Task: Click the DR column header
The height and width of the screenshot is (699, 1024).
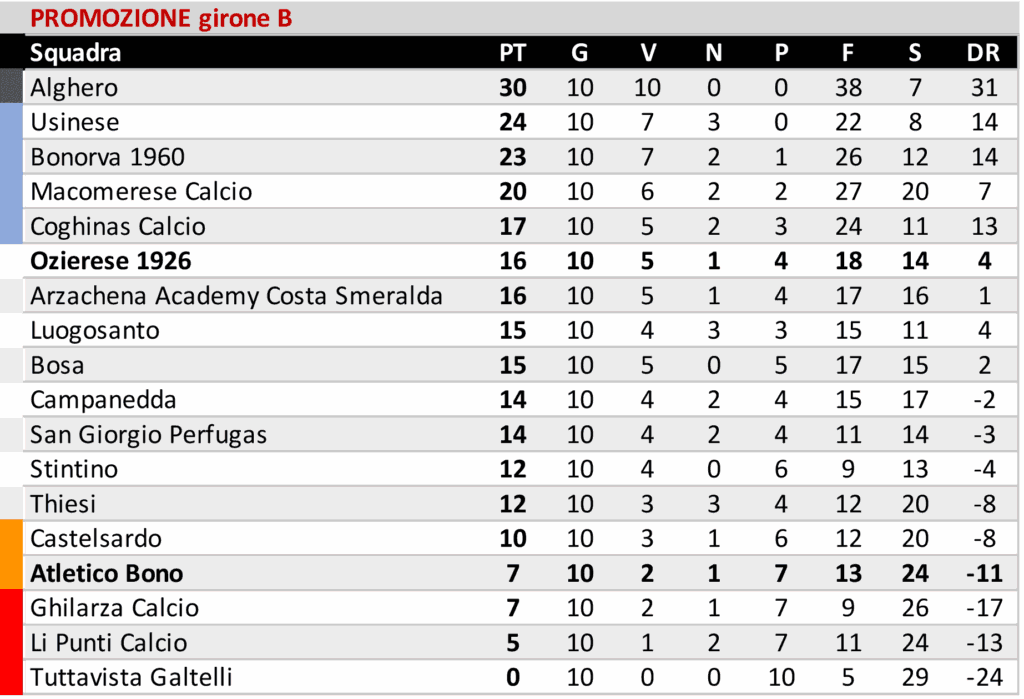Action: coord(983,53)
